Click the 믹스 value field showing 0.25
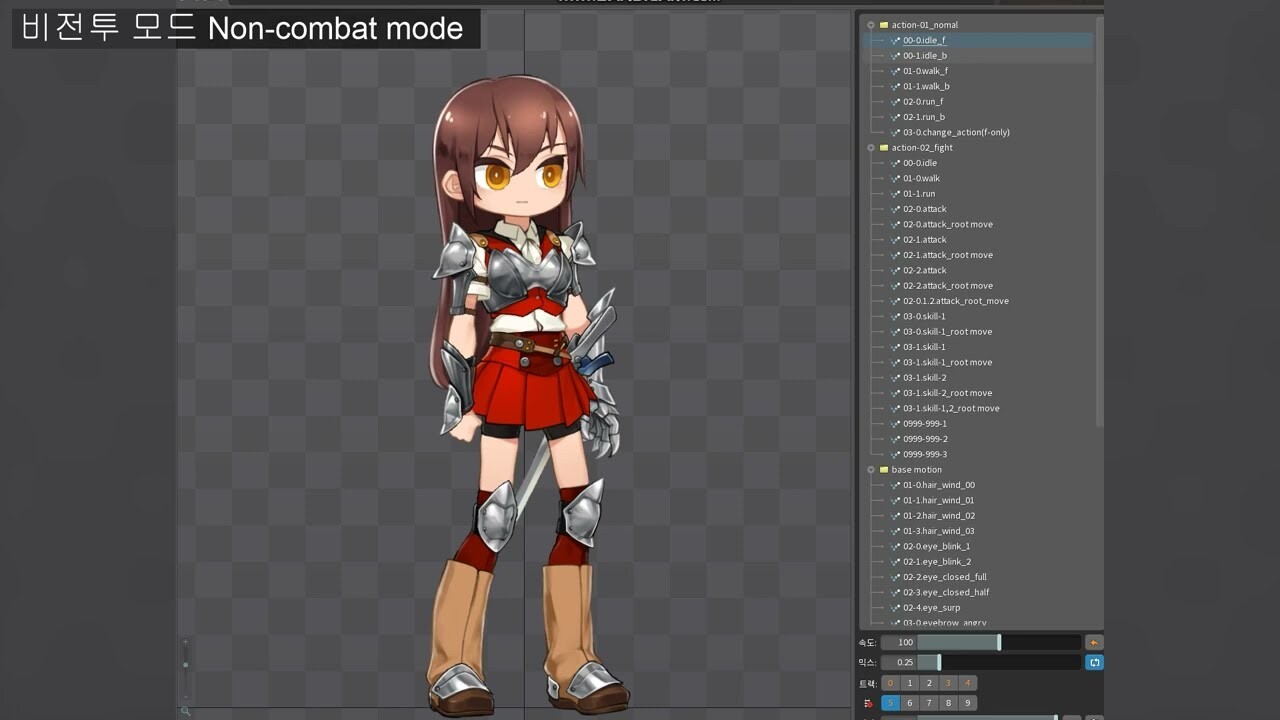 pos(905,662)
